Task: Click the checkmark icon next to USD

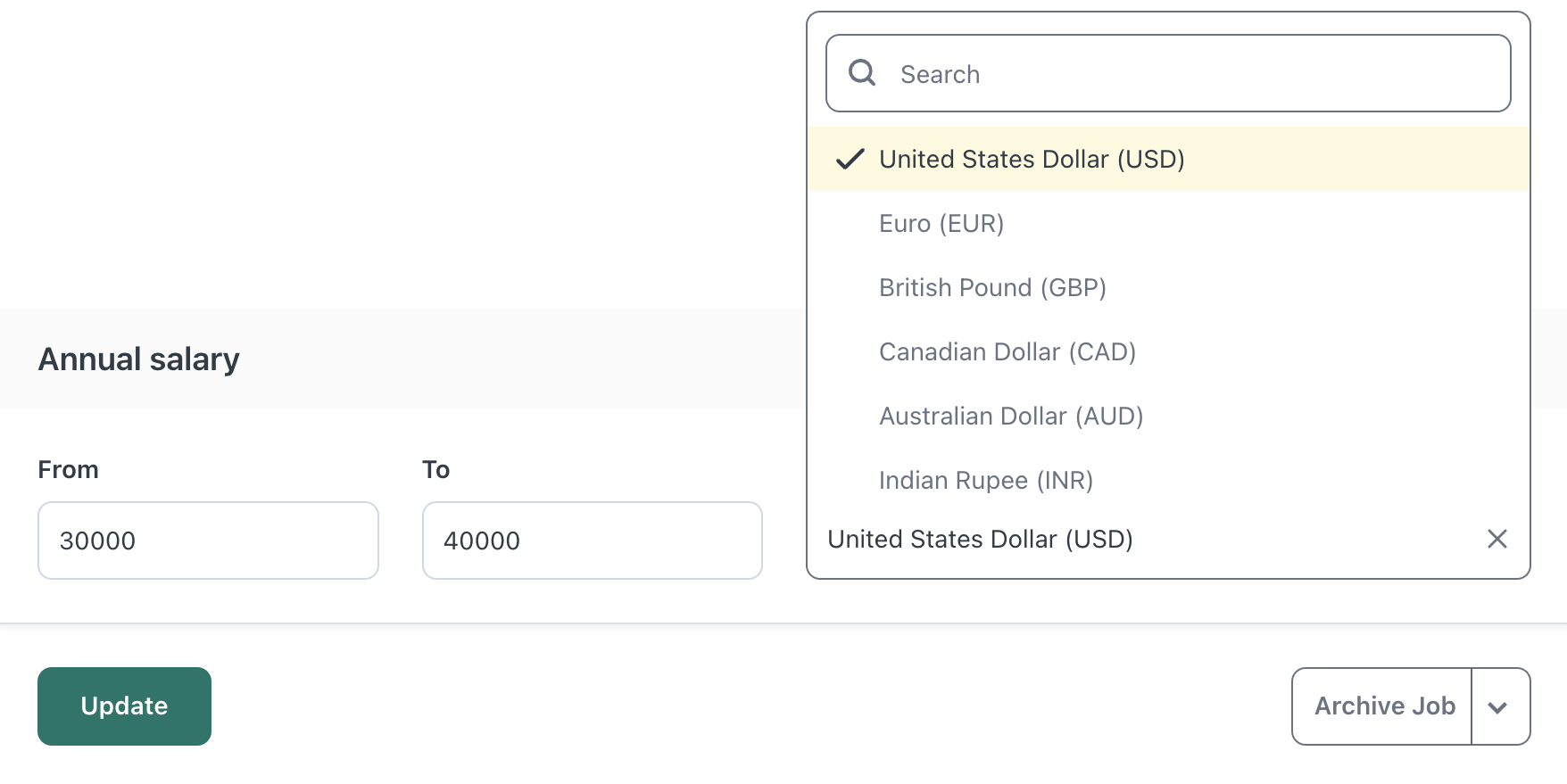Action: (850, 159)
